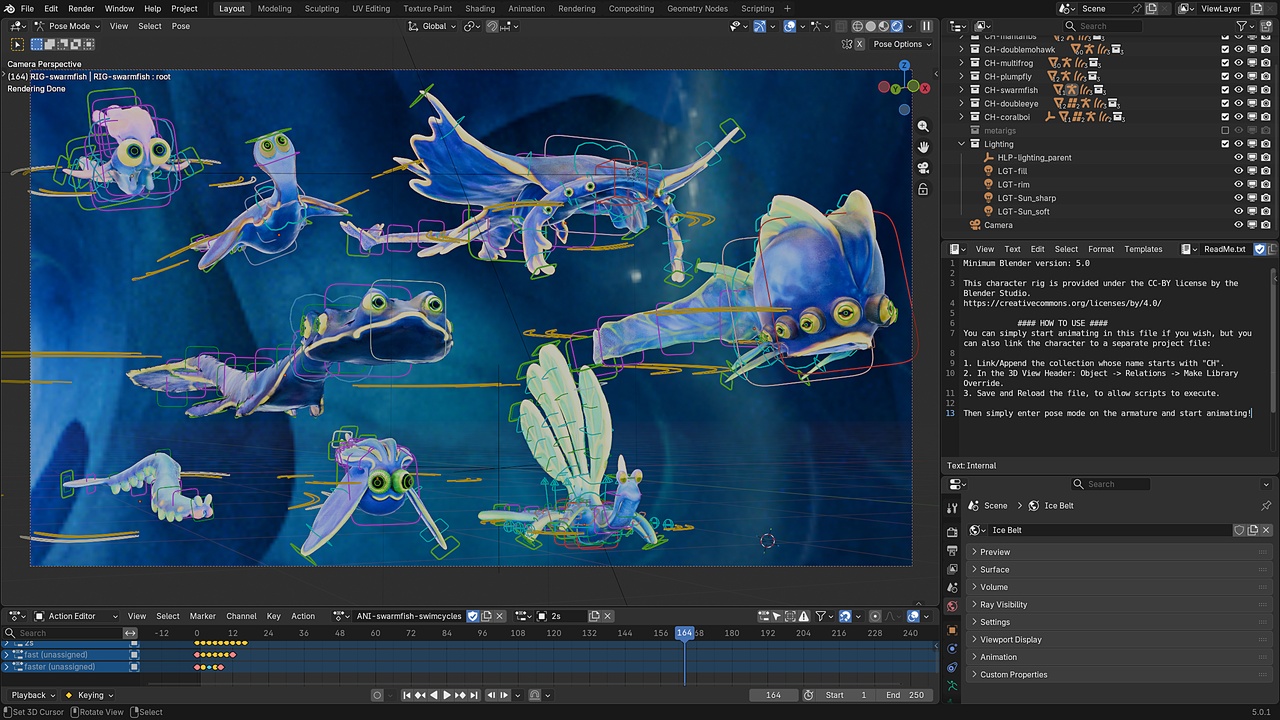Click the new collection icon in outliner
1280x720 pixels.
click(1266, 26)
